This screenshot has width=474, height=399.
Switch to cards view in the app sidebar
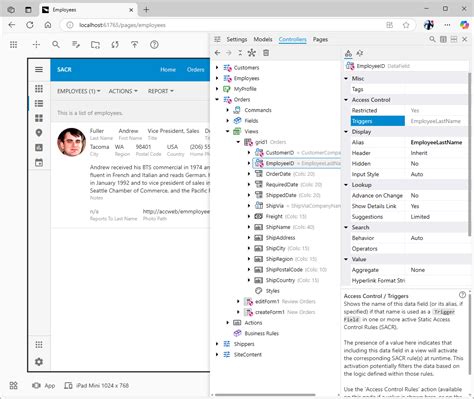(x=39, y=118)
